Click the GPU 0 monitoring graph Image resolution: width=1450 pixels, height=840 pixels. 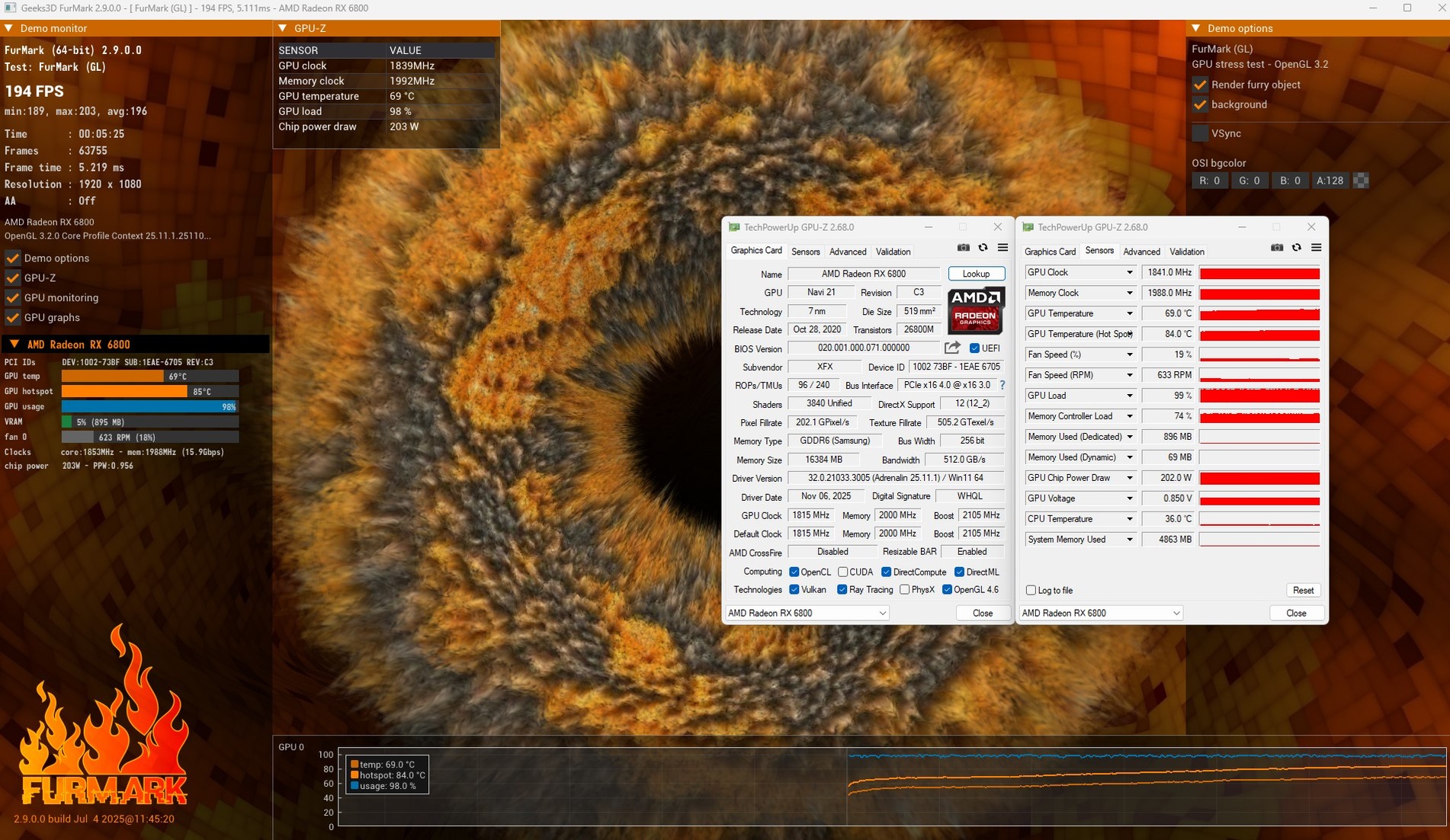891,787
